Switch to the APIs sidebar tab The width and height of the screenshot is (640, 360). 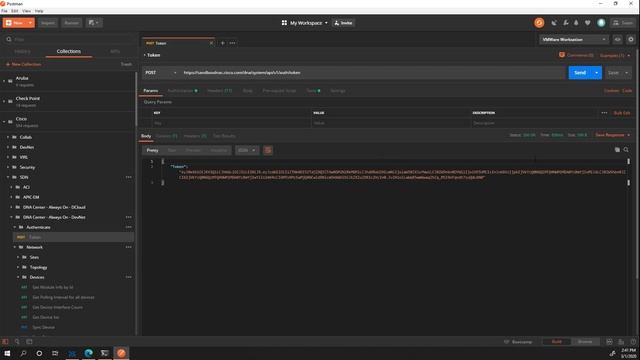(115, 51)
